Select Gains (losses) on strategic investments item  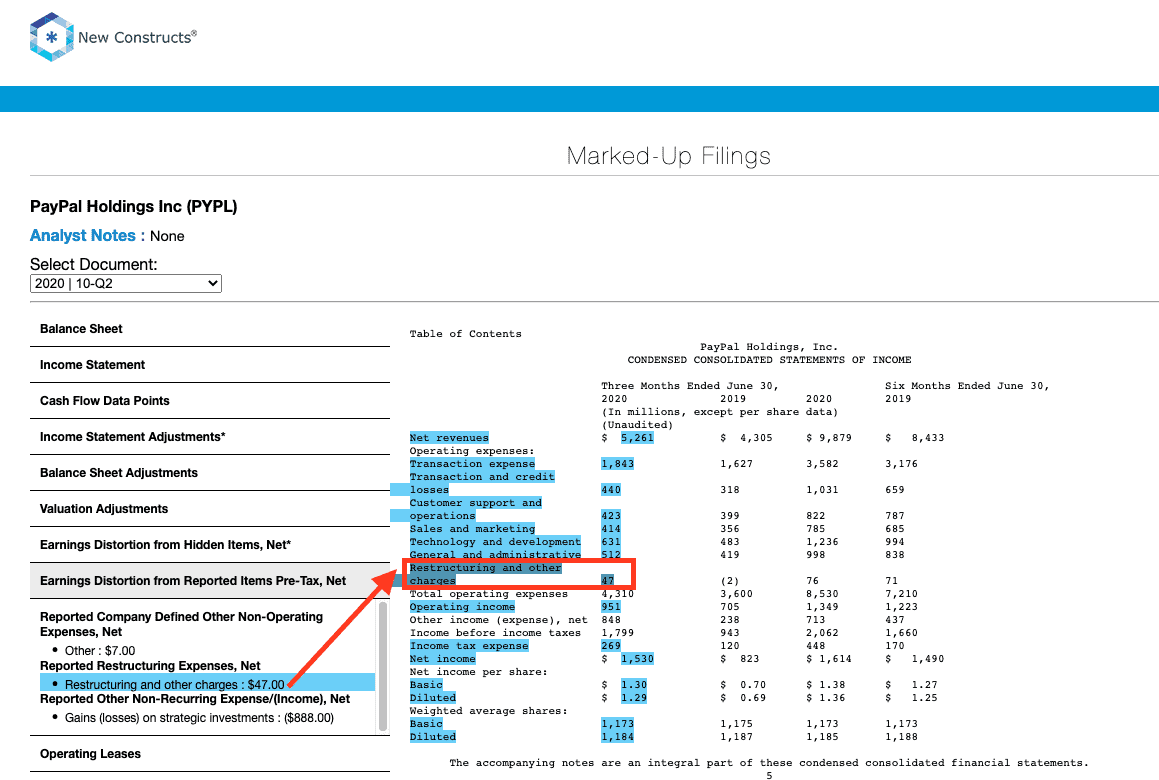pyautogui.click(x=199, y=718)
